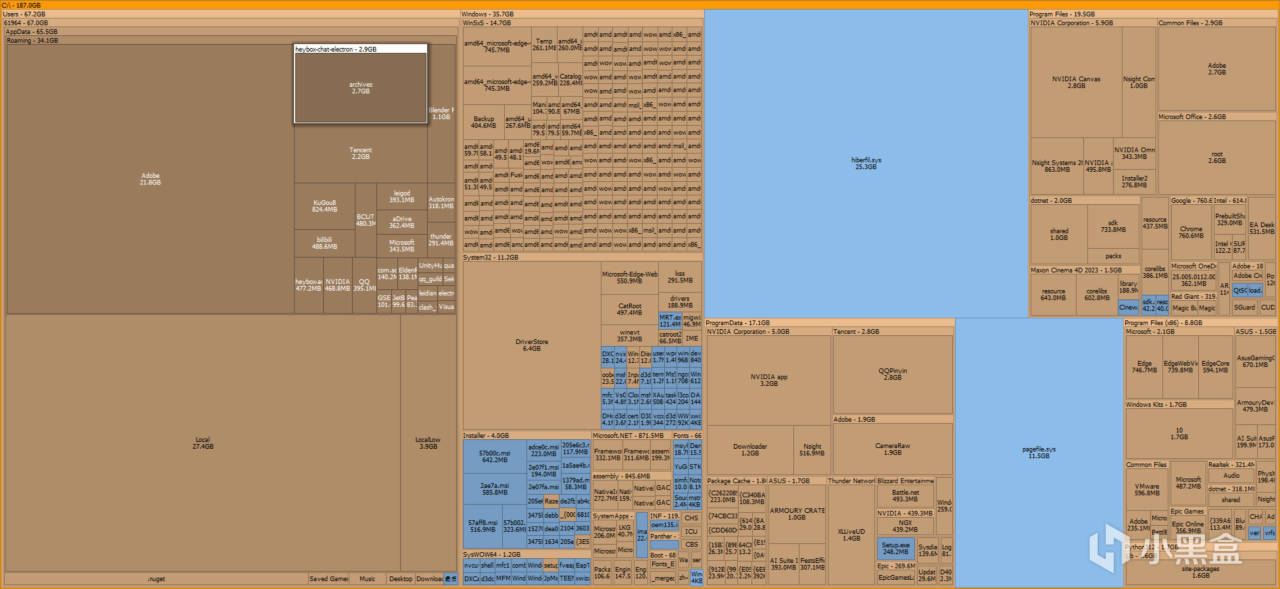The height and width of the screenshot is (589, 1280).
Task: Click the archives 2.7GB block
Action: click(361, 88)
